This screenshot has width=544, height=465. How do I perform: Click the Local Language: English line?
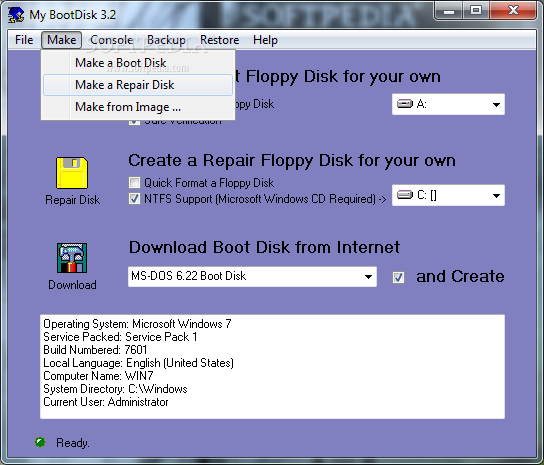tap(138, 363)
